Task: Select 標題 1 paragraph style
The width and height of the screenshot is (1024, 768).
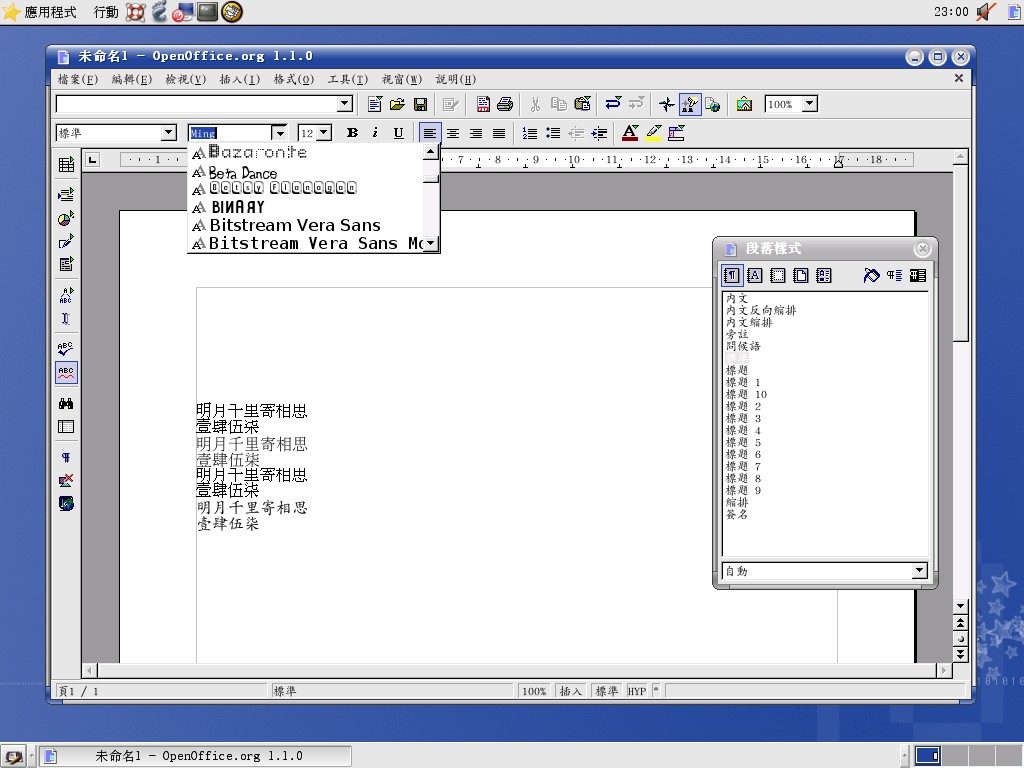Action: tap(743, 383)
